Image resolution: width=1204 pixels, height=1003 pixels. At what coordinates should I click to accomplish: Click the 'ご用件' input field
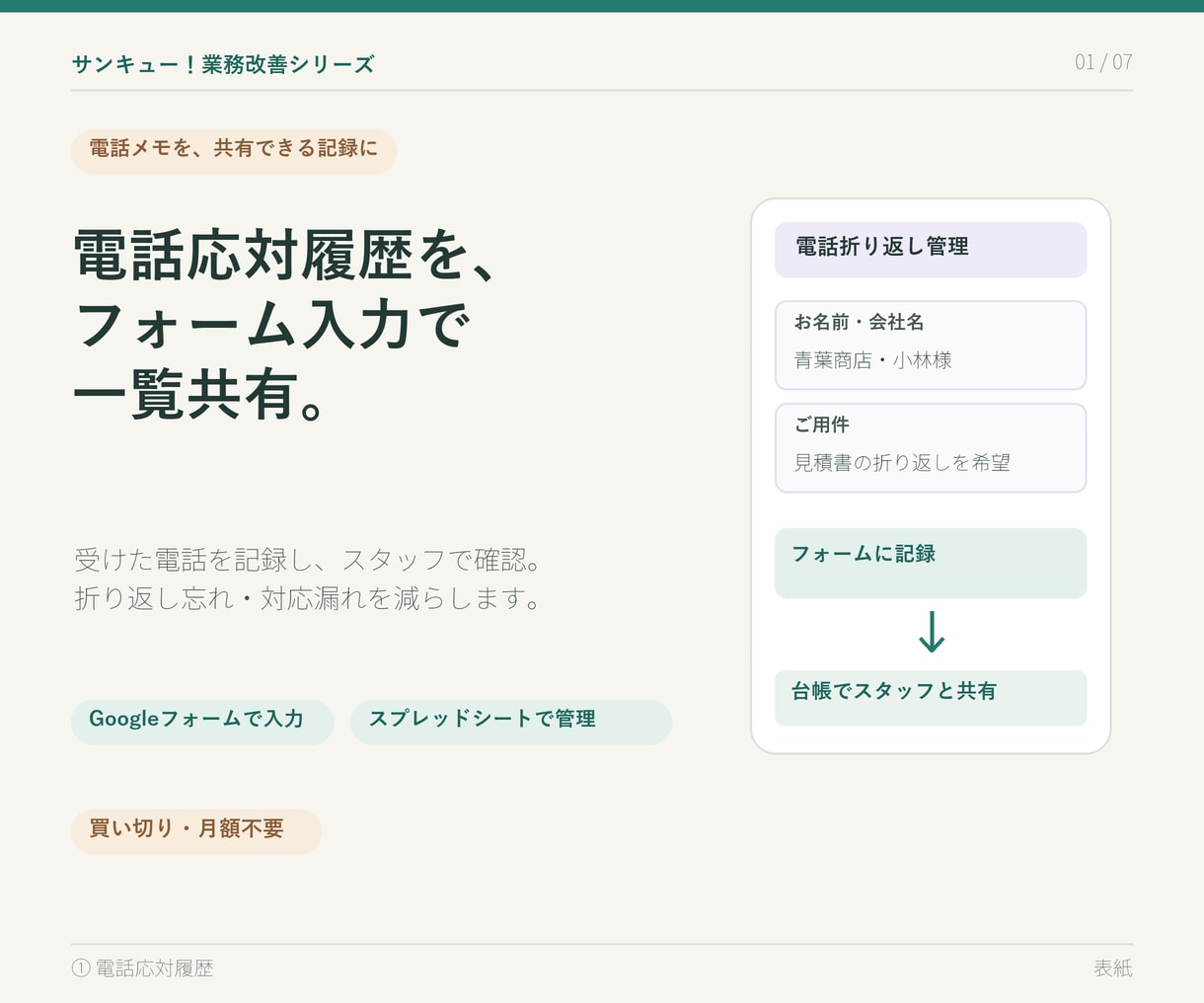point(931,448)
